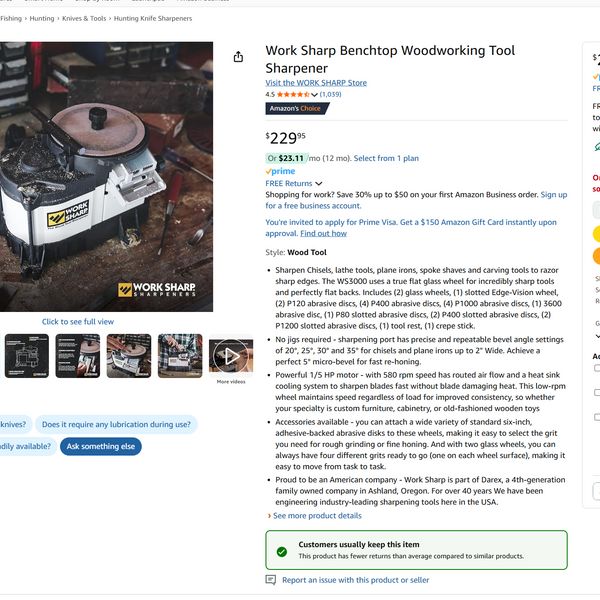Screen dimensions: 600x600
Task: Visit the WORK SHARP Store link
Action: [316, 82]
